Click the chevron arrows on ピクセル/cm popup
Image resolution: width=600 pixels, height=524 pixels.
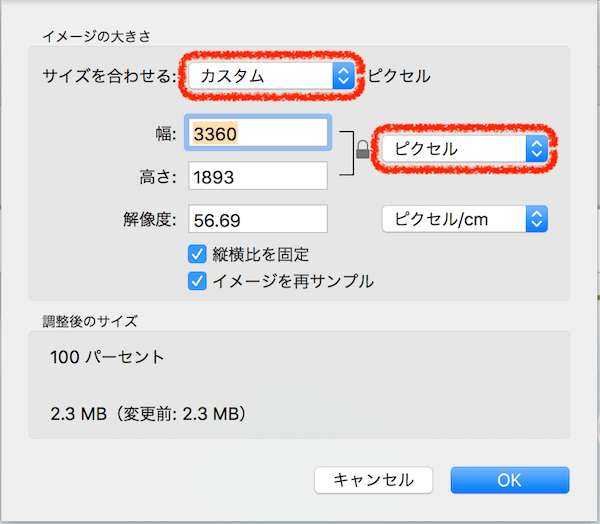click(x=537, y=219)
